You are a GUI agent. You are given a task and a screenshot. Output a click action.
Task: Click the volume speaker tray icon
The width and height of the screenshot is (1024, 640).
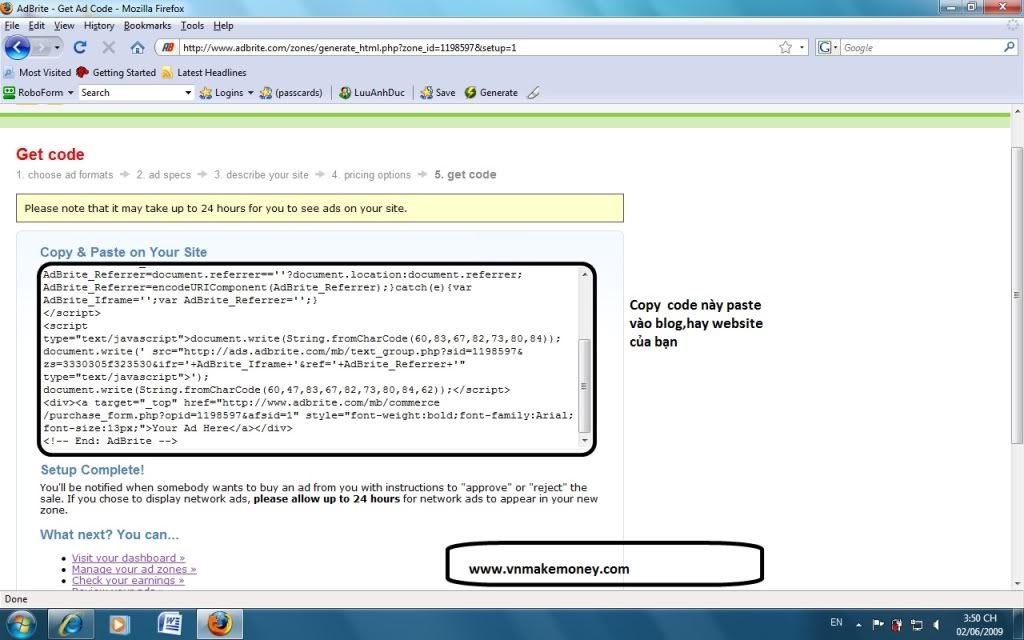point(936,624)
